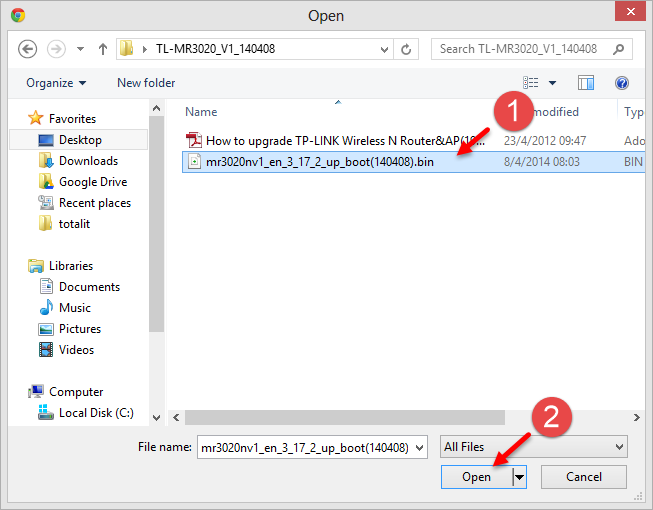
Task: Expand the address path chevron arrow
Action: (145, 49)
